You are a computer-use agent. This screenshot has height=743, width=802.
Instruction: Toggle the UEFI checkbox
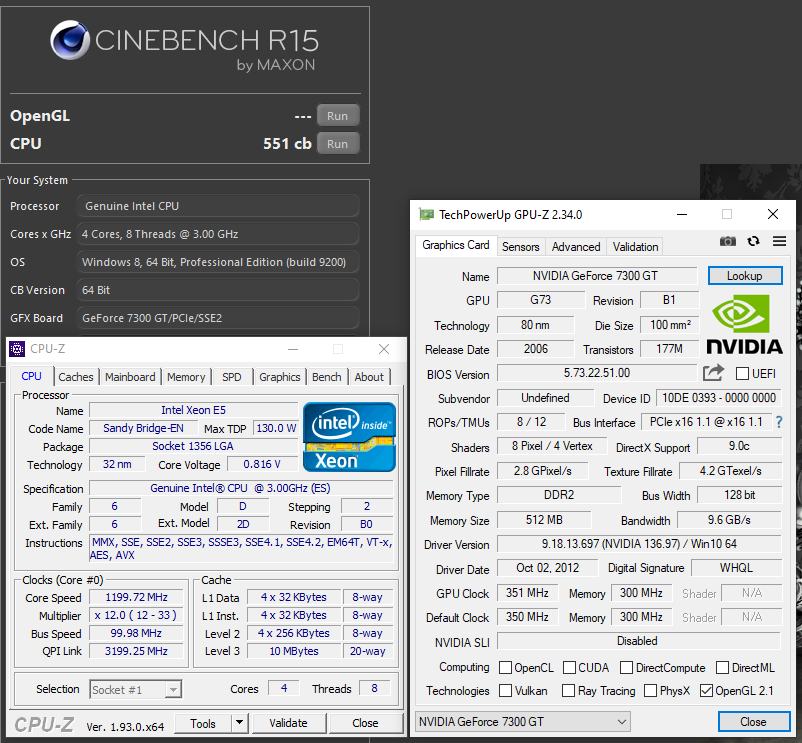pyautogui.click(x=742, y=373)
